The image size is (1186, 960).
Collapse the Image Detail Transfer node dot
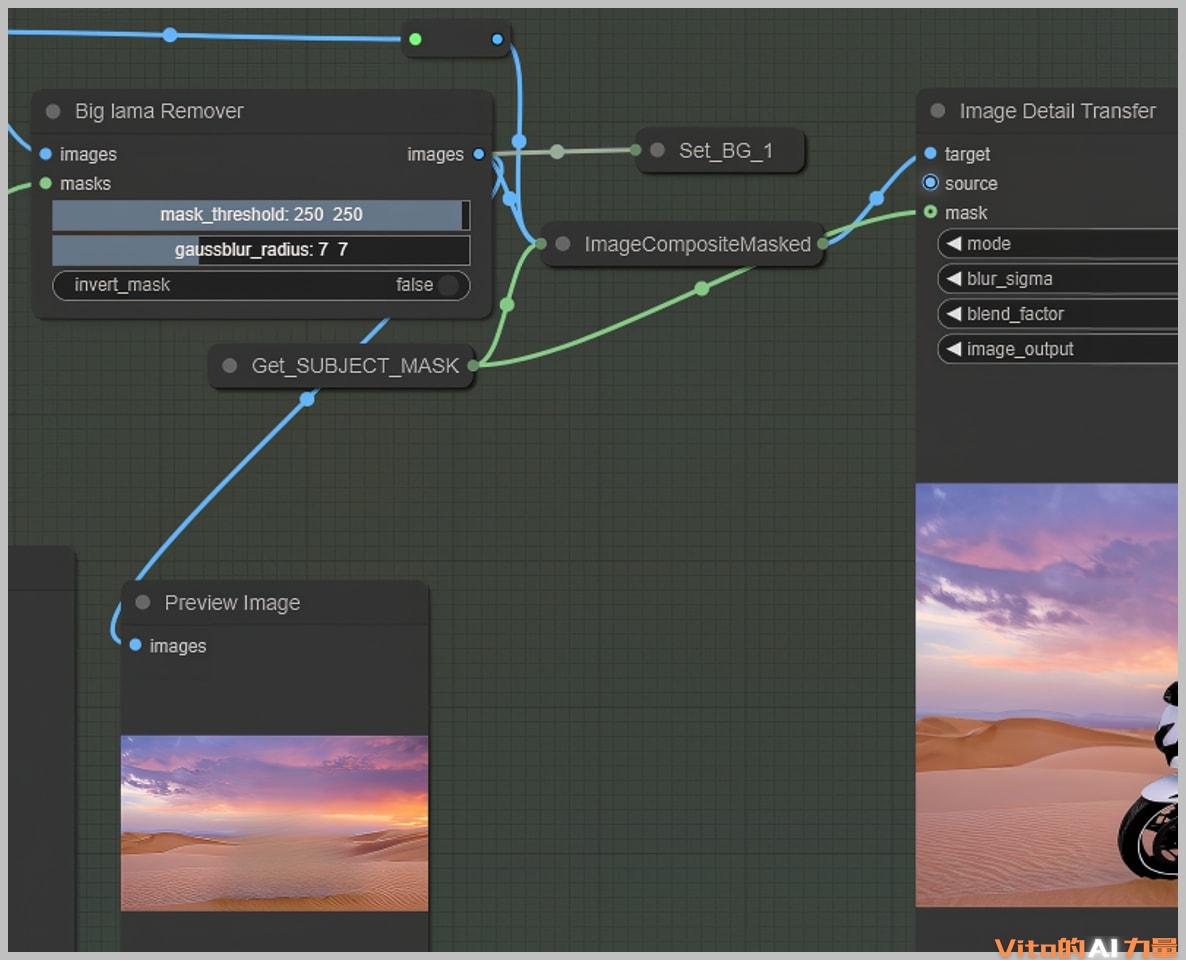(x=938, y=111)
